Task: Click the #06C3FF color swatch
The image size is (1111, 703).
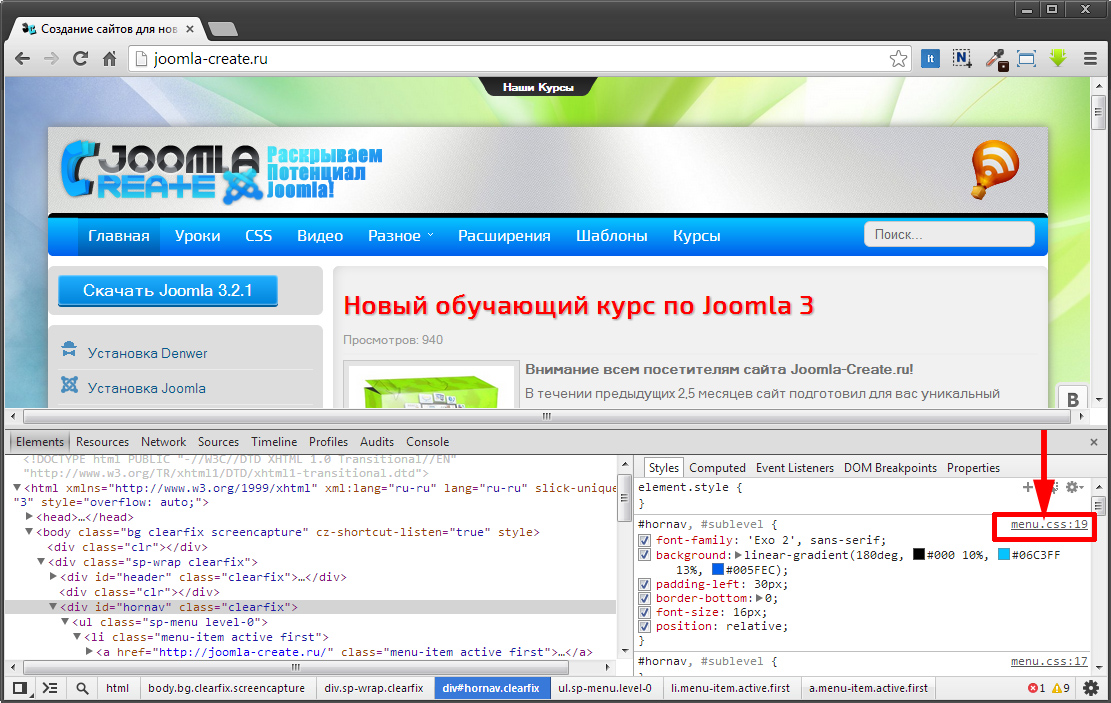Action: tap(1003, 555)
